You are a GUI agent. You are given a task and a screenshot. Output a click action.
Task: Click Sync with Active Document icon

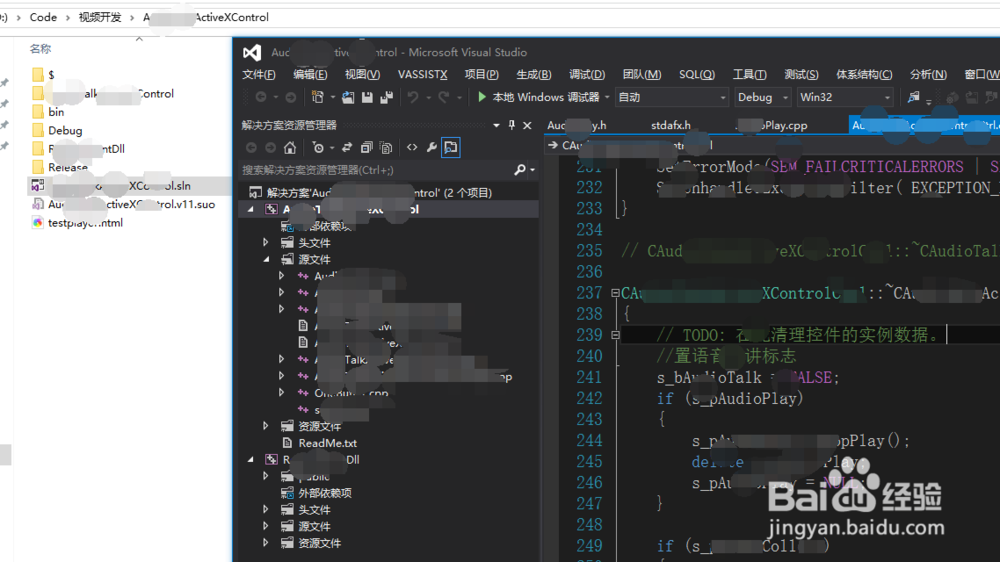347,147
